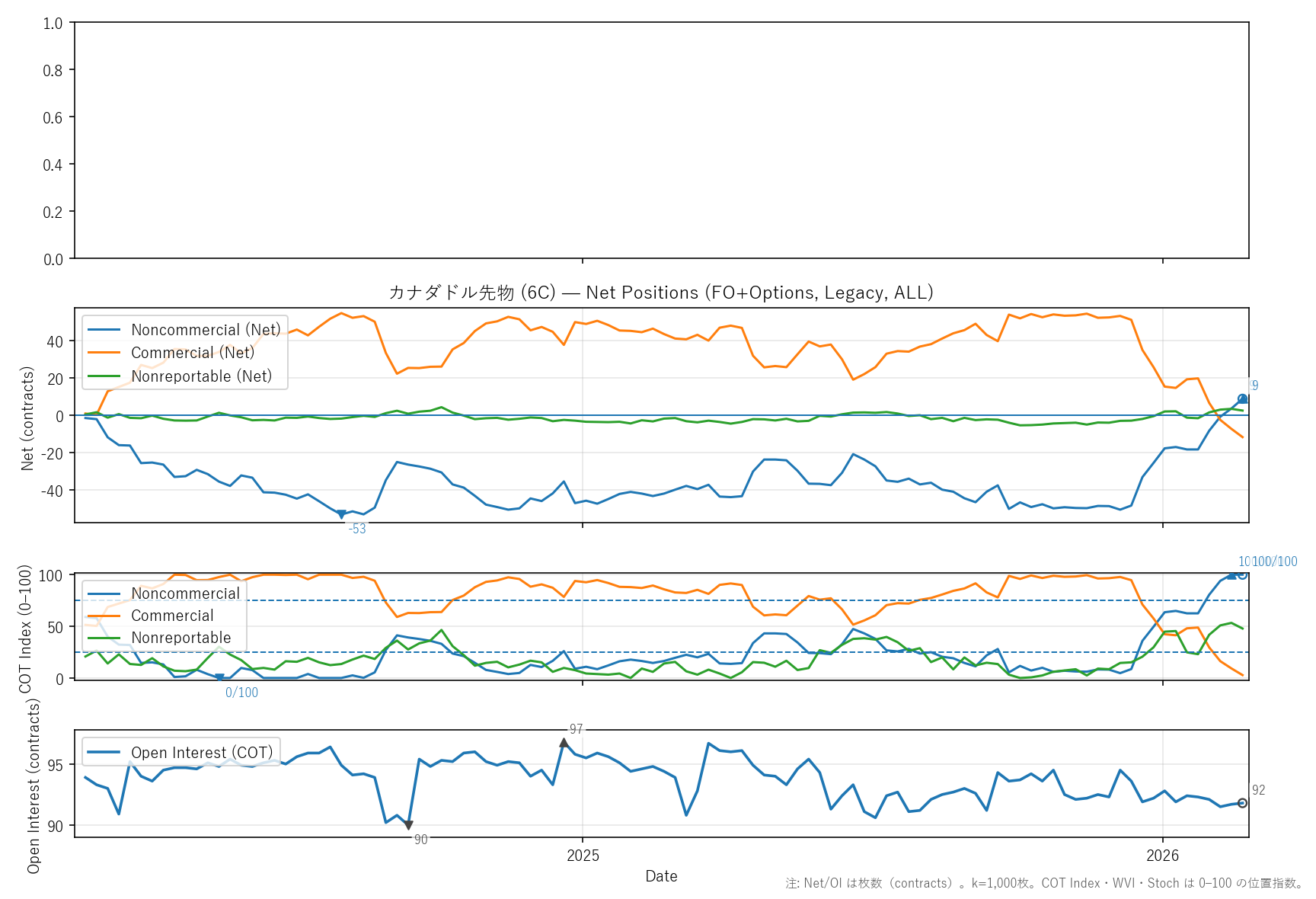The width and height of the screenshot is (1316, 899).
Task: Click the 2025 date axis tick label
Action: [583, 856]
